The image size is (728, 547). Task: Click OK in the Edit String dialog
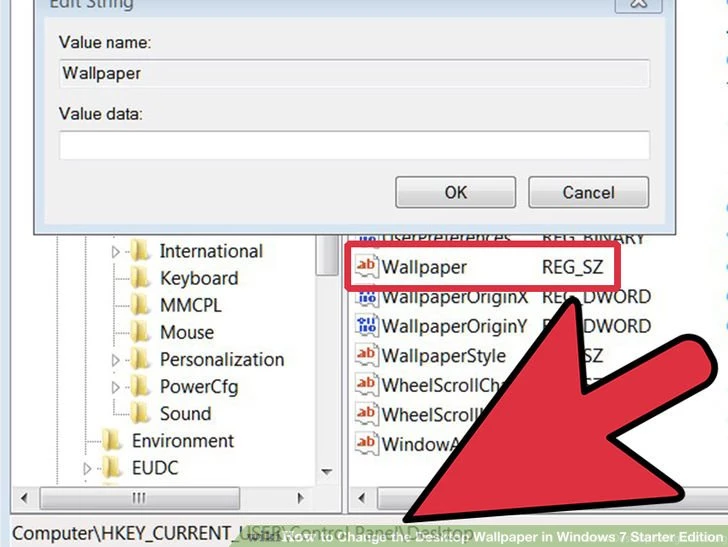(455, 192)
